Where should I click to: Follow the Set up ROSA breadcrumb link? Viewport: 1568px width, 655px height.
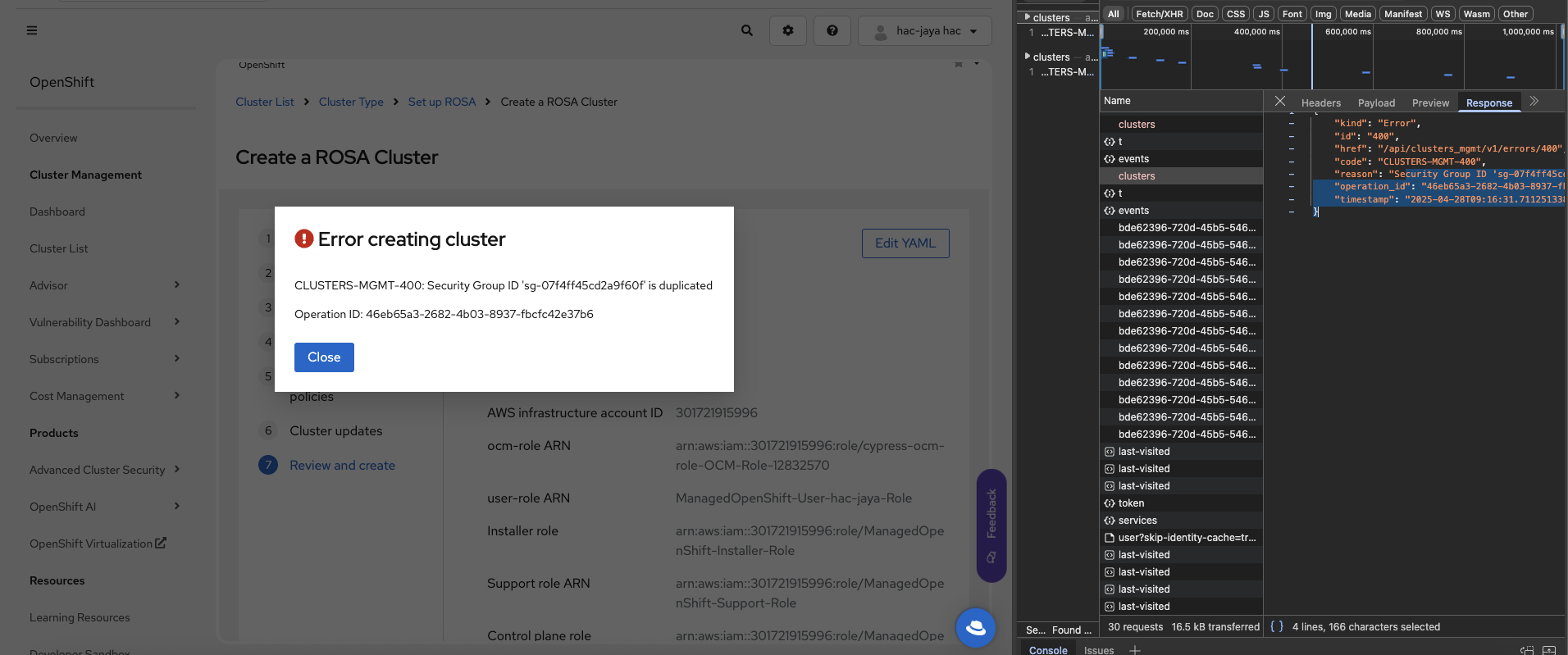tap(442, 102)
